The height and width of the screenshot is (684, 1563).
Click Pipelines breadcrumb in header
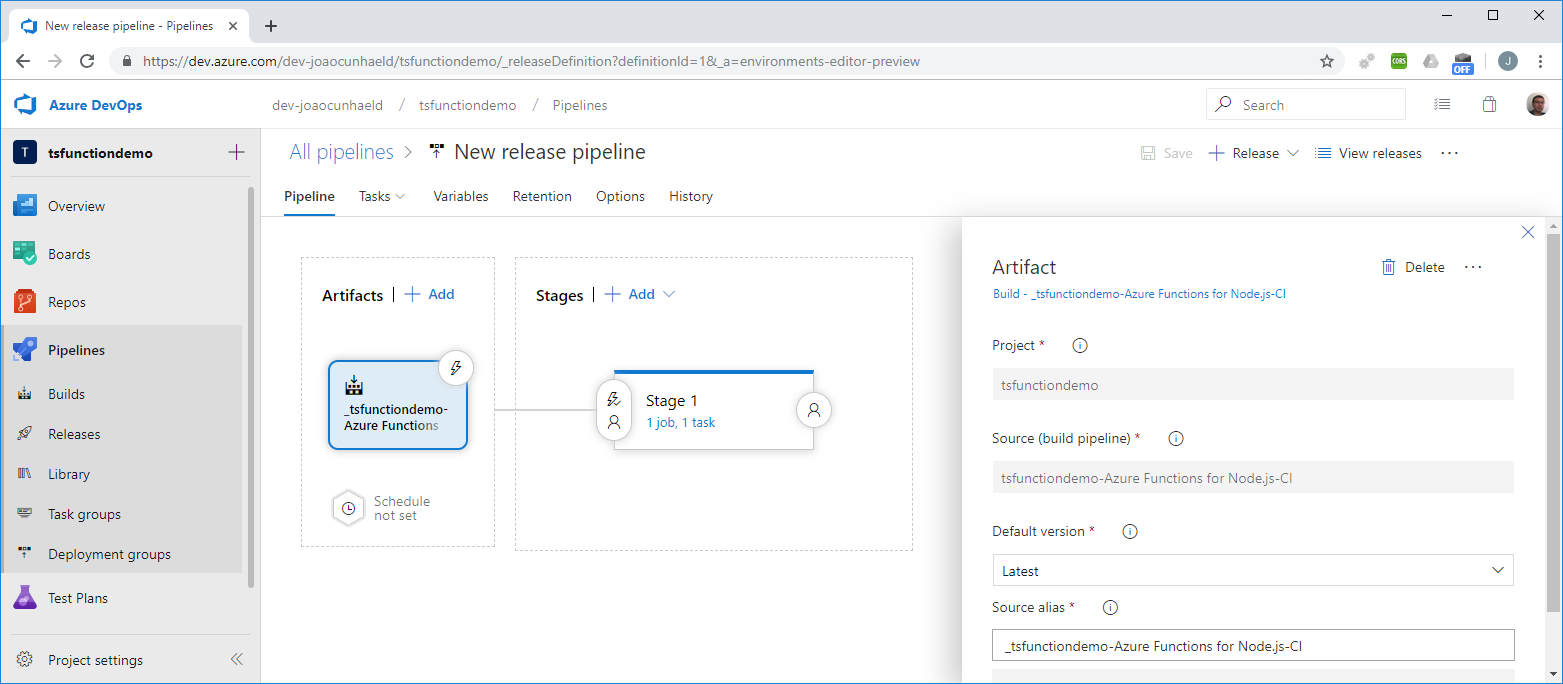579,105
